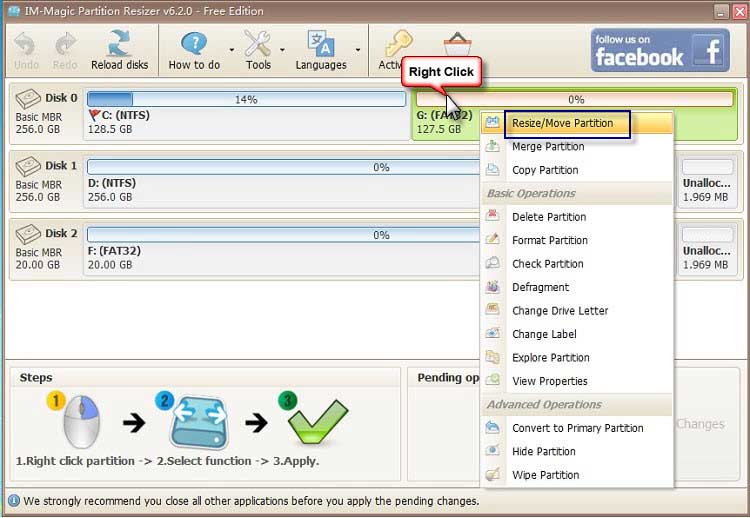Click the Format Partition pencil icon

coord(492,239)
